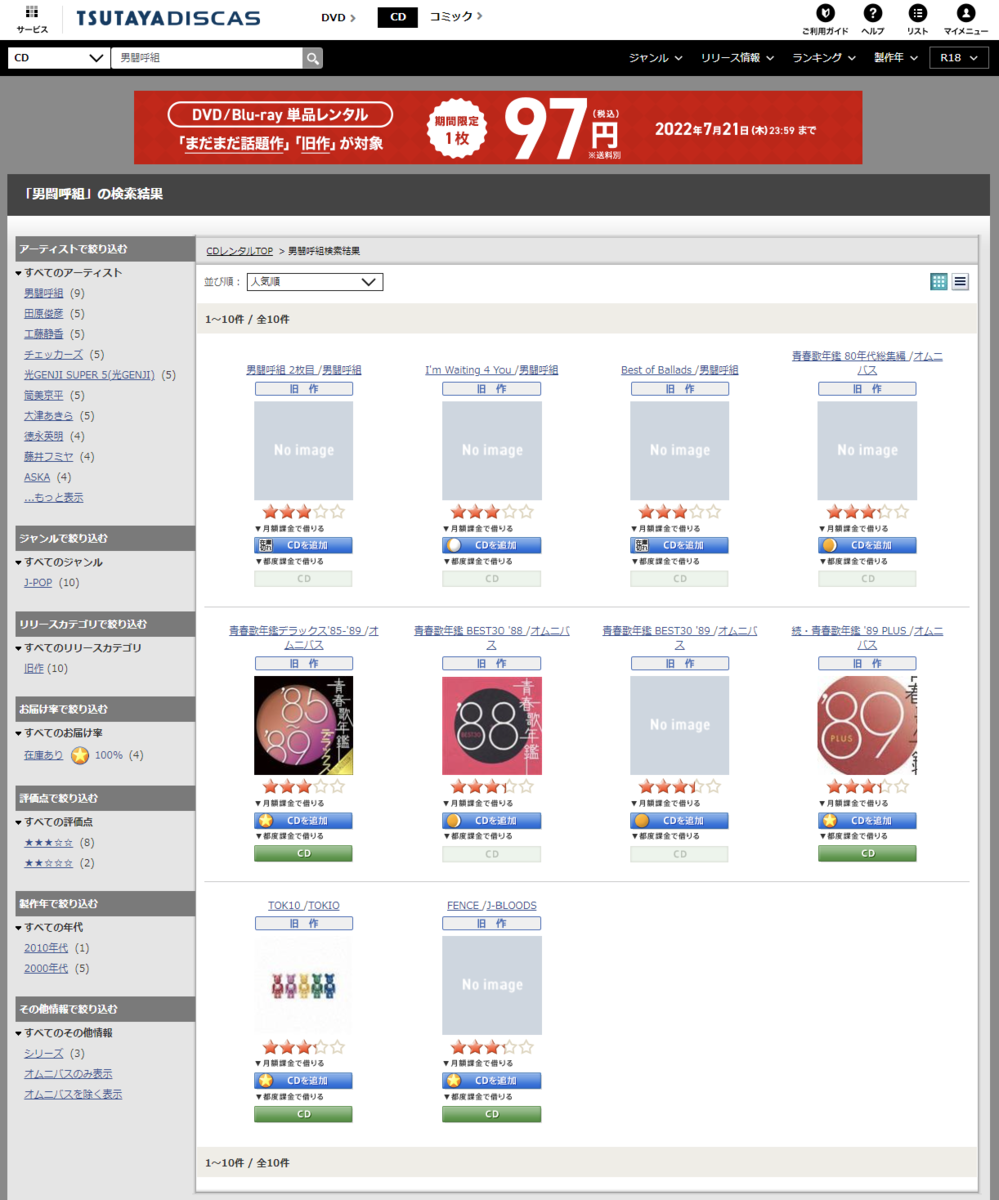The image size is (999, 1200).
Task: Add 青春歌年鑑デラックス'85-'89 with CDを追加
Action: pyautogui.click(x=303, y=821)
